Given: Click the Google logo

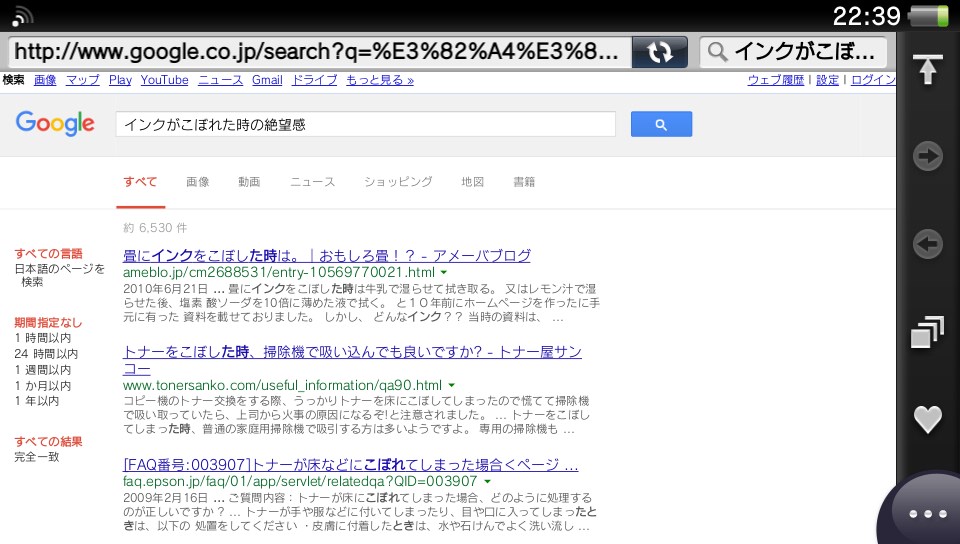Looking at the screenshot, I should (55, 124).
